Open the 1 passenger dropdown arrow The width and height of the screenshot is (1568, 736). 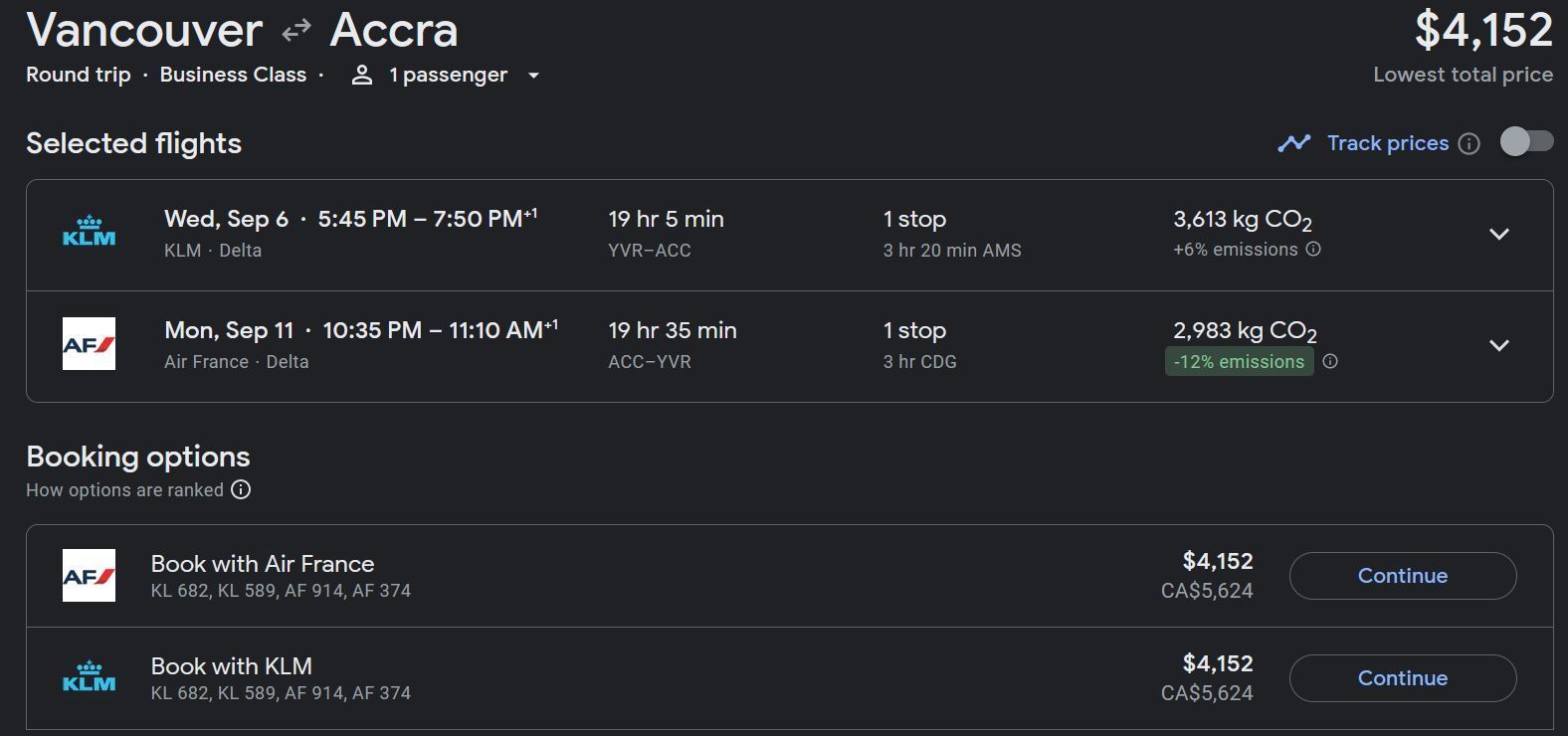pos(533,76)
